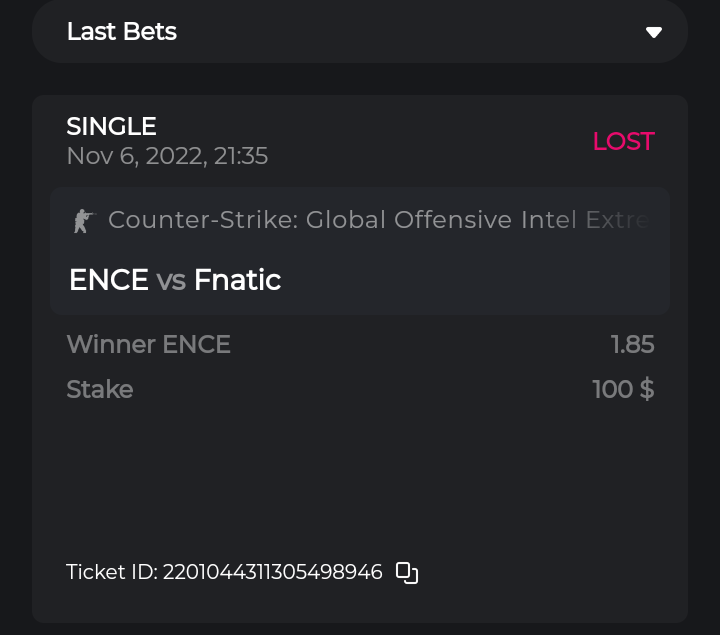Click the ENCE team name in match
The height and width of the screenshot is (635, 720).
109,280
